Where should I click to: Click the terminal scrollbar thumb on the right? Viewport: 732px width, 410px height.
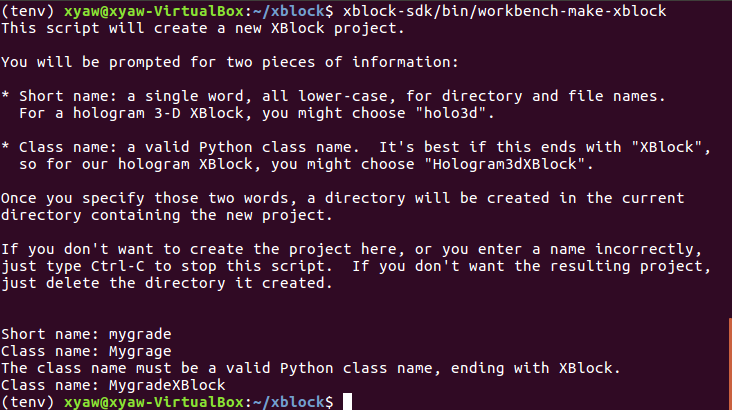(x=729, y=358)
